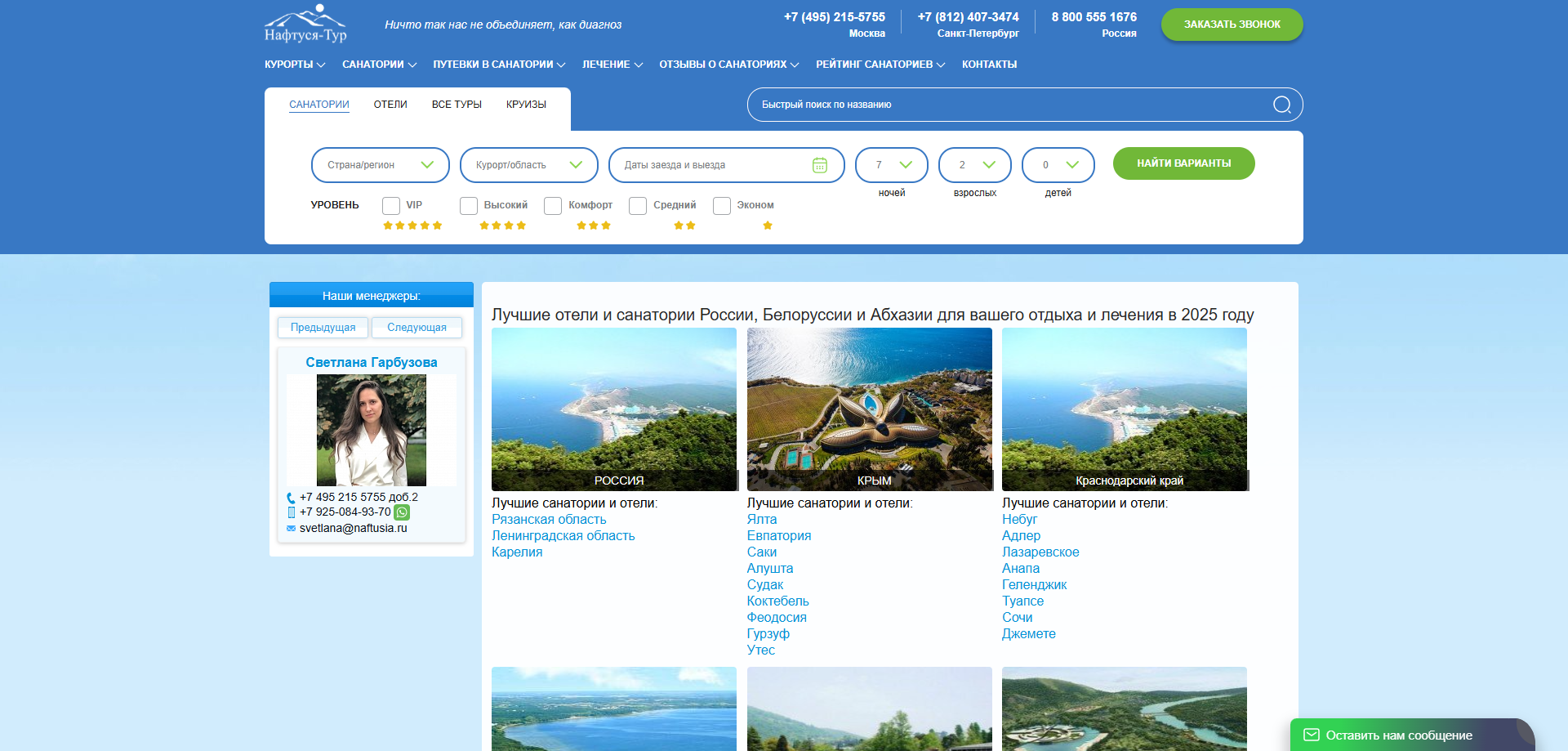The image size is (1568, 751).
Task: Open the adults count dropdown
Action: [x=975, y=165]
